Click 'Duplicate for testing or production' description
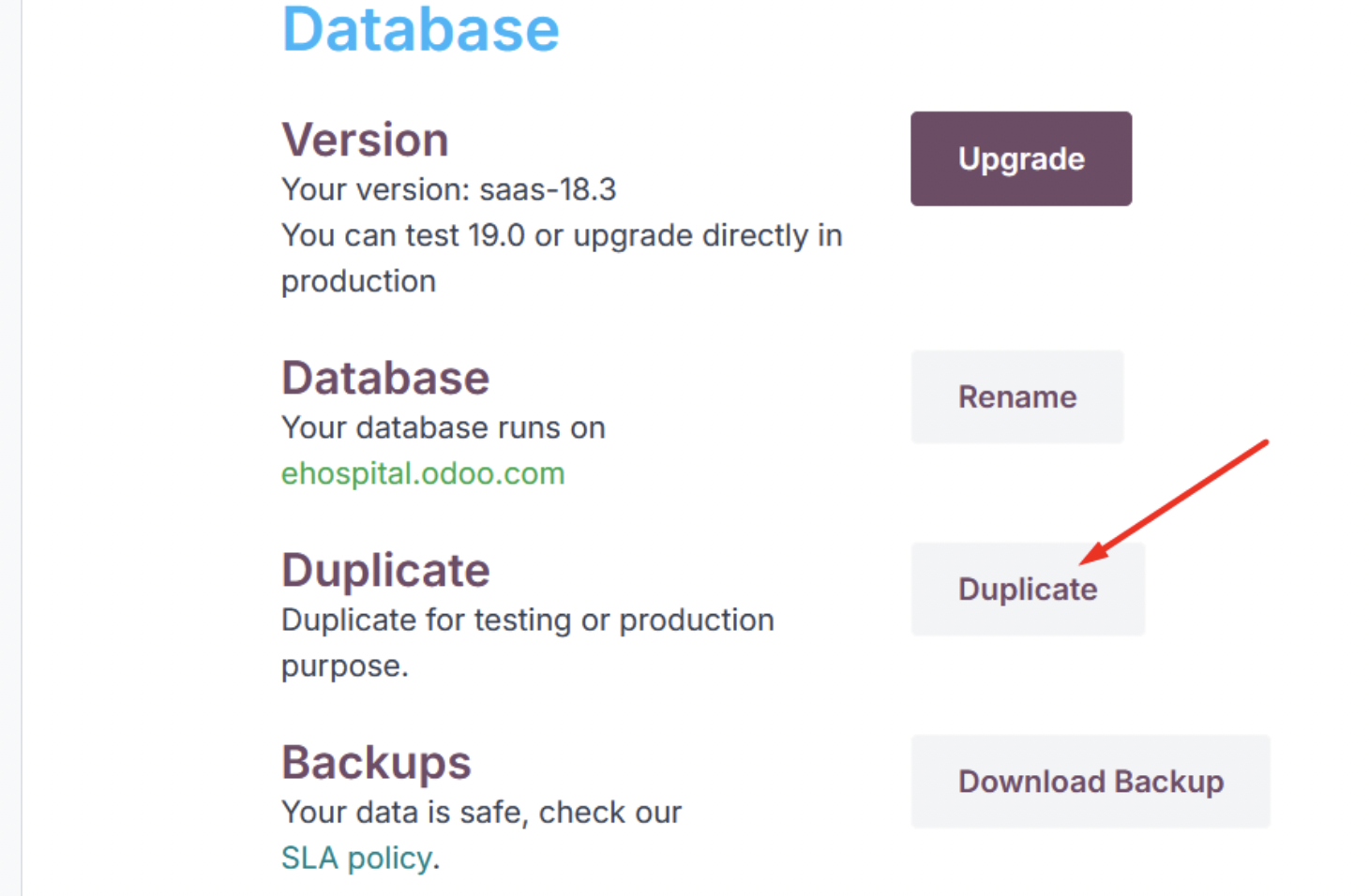Screen dimensions: 1369x896 [527, 620]
